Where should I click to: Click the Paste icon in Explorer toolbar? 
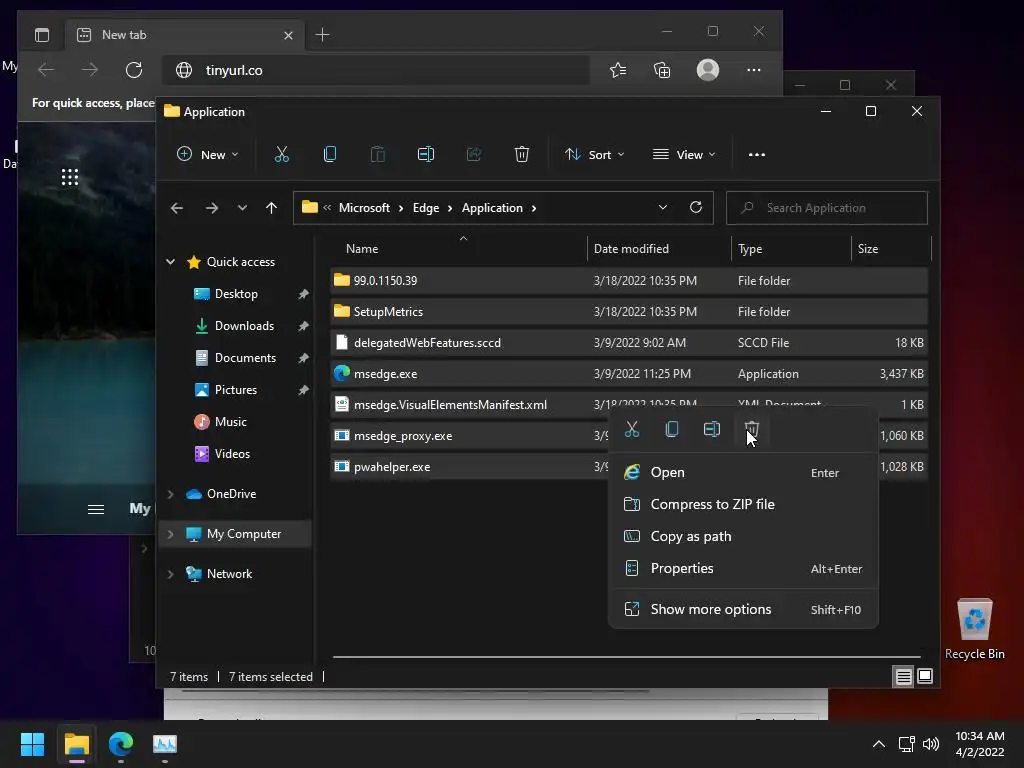point(377,155)
